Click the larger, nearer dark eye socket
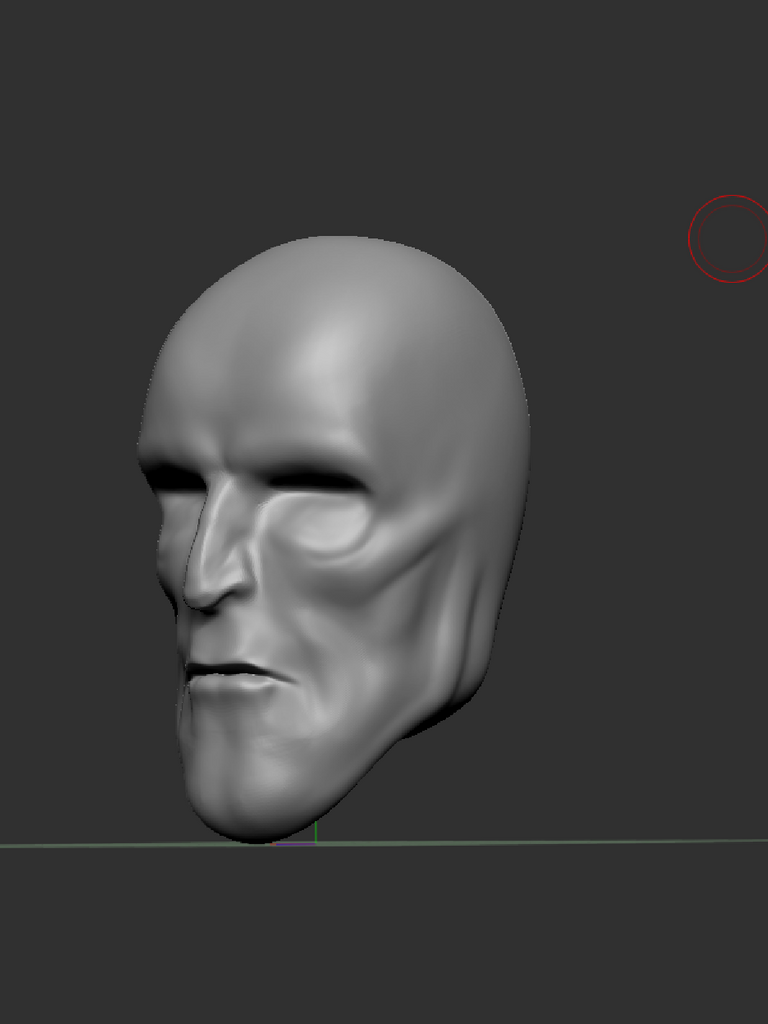Screen dimensions: 768x1024 (315, 481)
